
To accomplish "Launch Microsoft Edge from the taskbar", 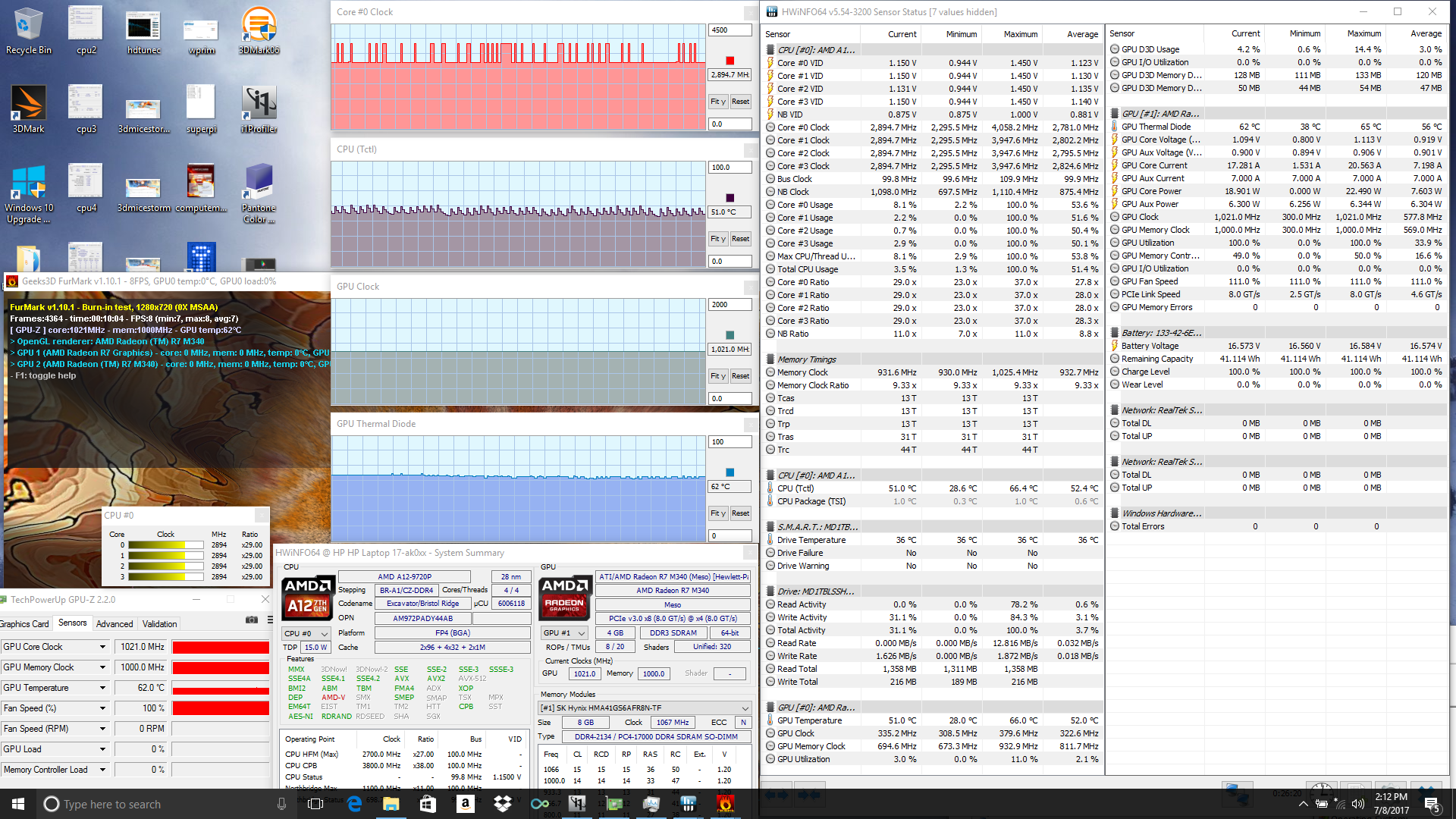I will point(354,804).
